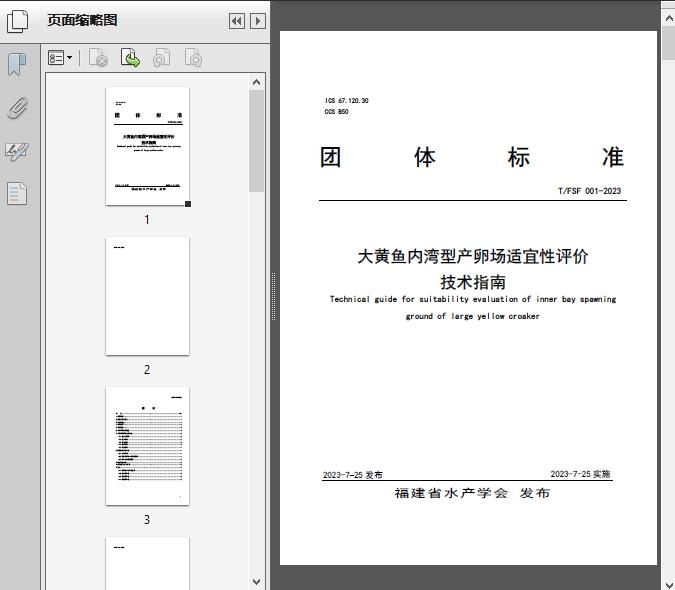Click the panel splitter handle
The height and width of the screenshot is (590, 675).
[x=273, y=296]
